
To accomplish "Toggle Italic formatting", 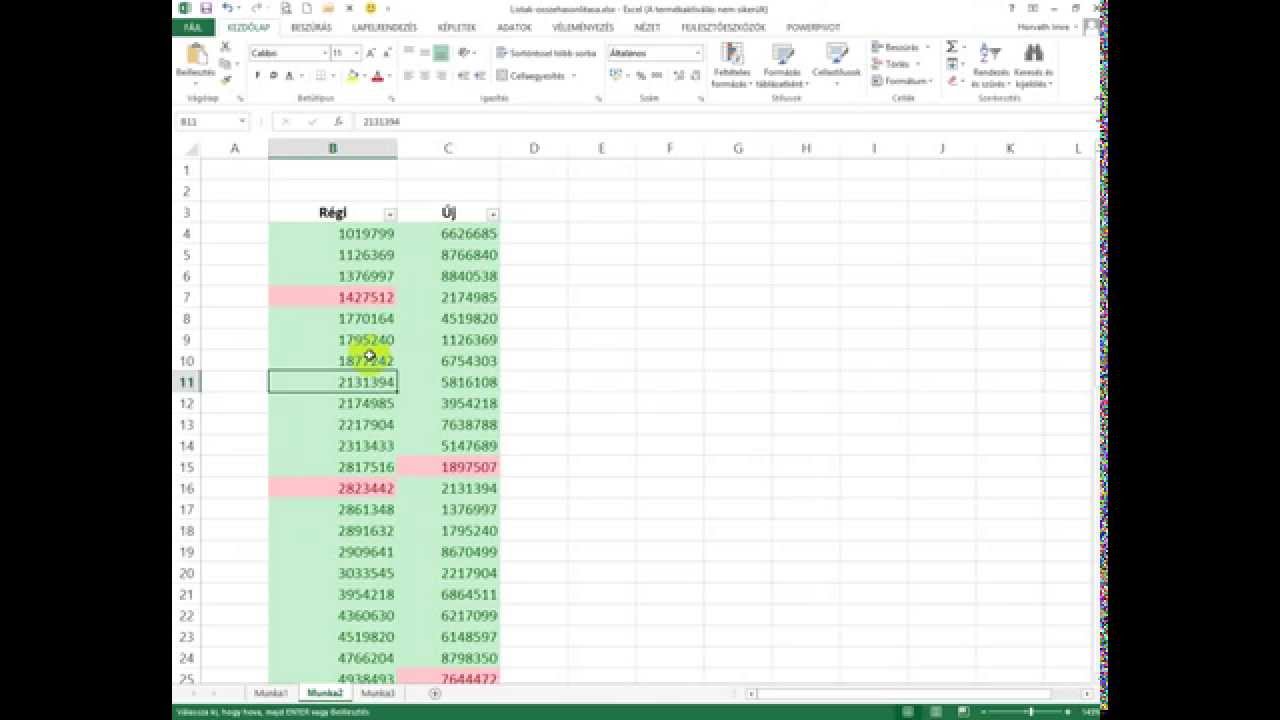I will (x=273, y=76).
